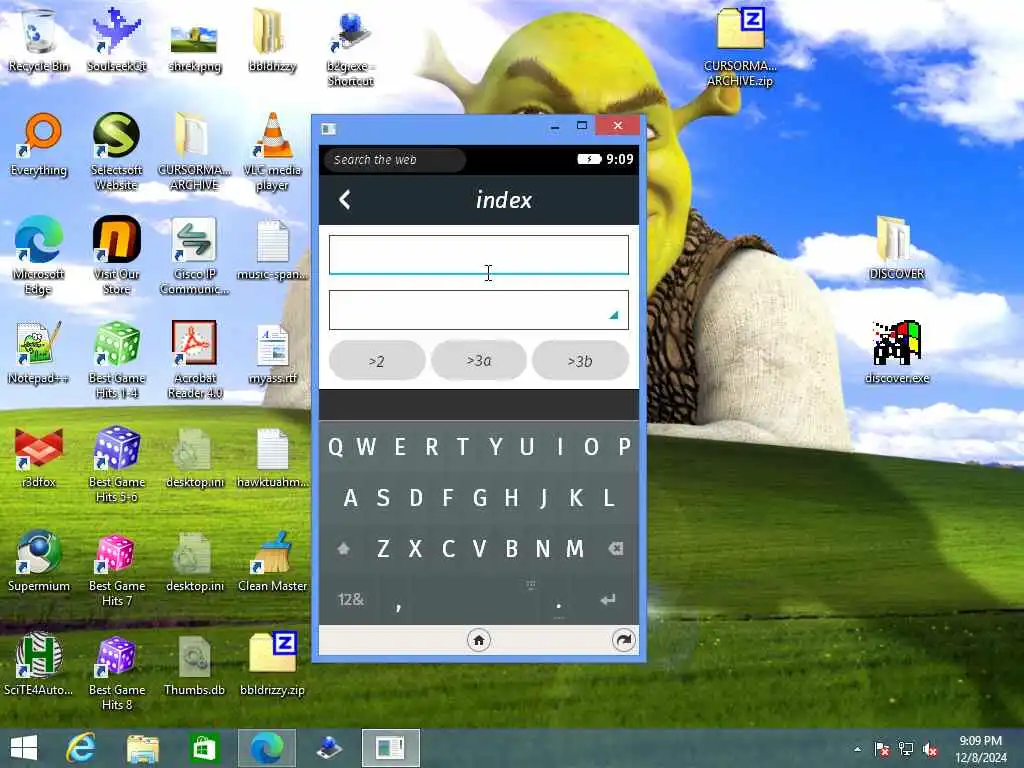Select the music-span file icon
The height and width of the screenshot is (768, 1024).
tap(272, 249)
